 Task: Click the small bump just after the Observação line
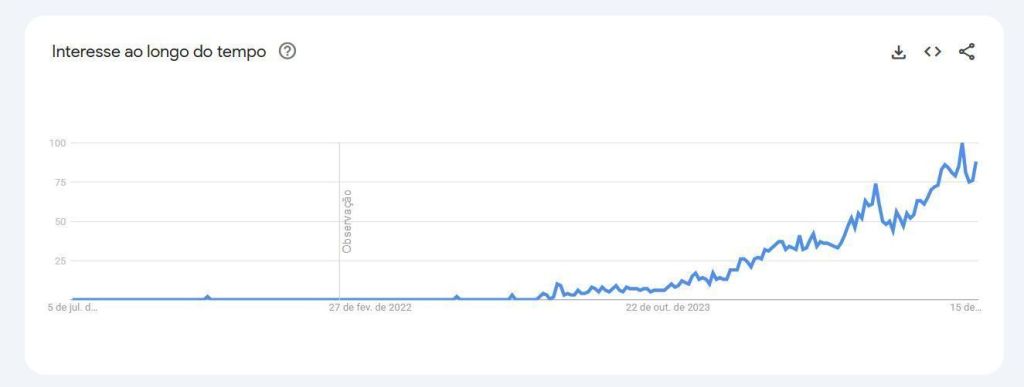(456, 298)
